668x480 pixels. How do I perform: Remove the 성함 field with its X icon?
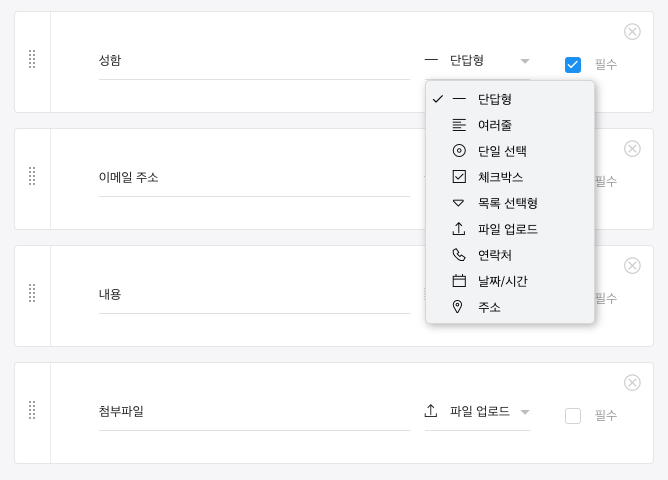[632, 31]
